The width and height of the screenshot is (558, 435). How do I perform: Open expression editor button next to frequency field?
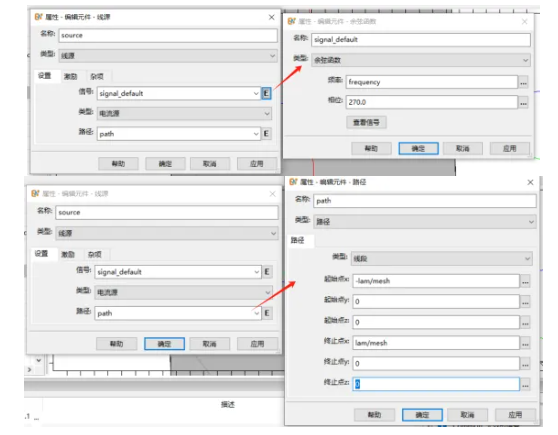point(523,82)
